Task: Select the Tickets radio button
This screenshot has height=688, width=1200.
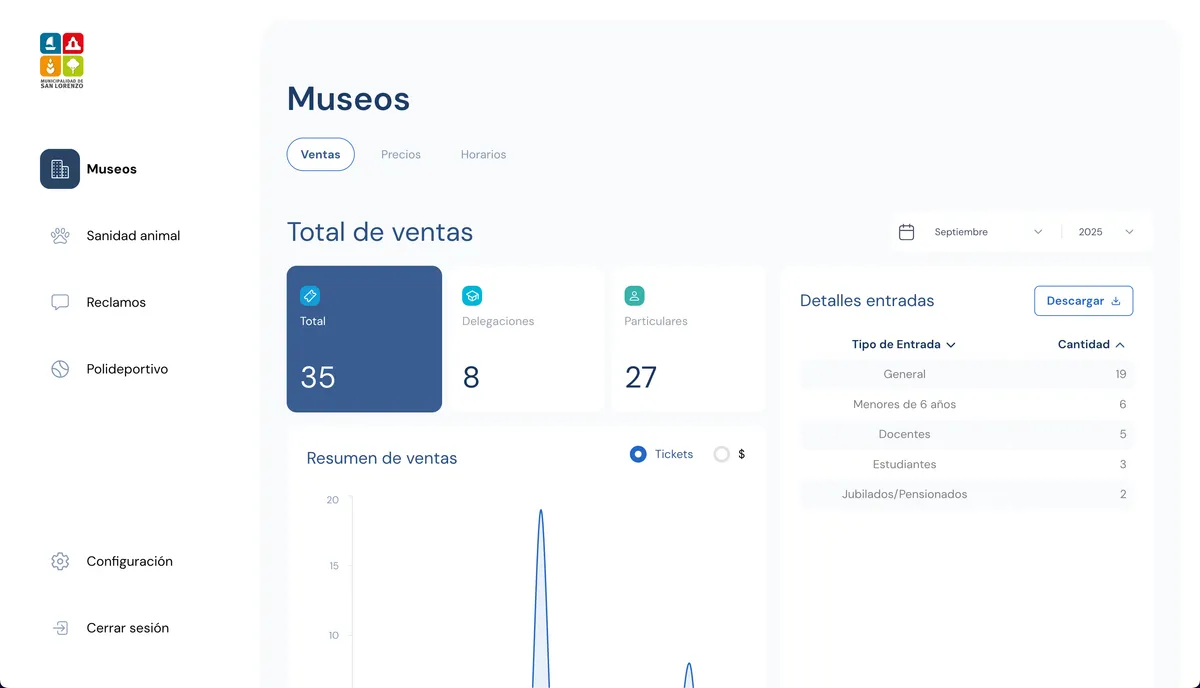Action: pyautogui.click(x=638, y=454)
